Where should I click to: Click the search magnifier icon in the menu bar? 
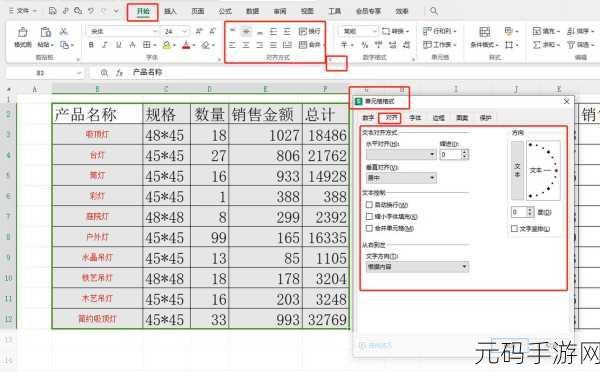[434, 11]
